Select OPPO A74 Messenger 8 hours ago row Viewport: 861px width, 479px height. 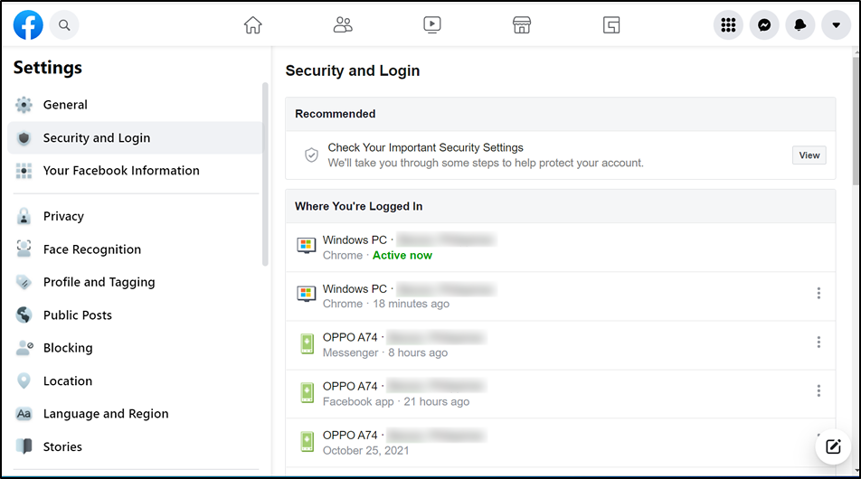pyautogui.click(x=560, y=345)
